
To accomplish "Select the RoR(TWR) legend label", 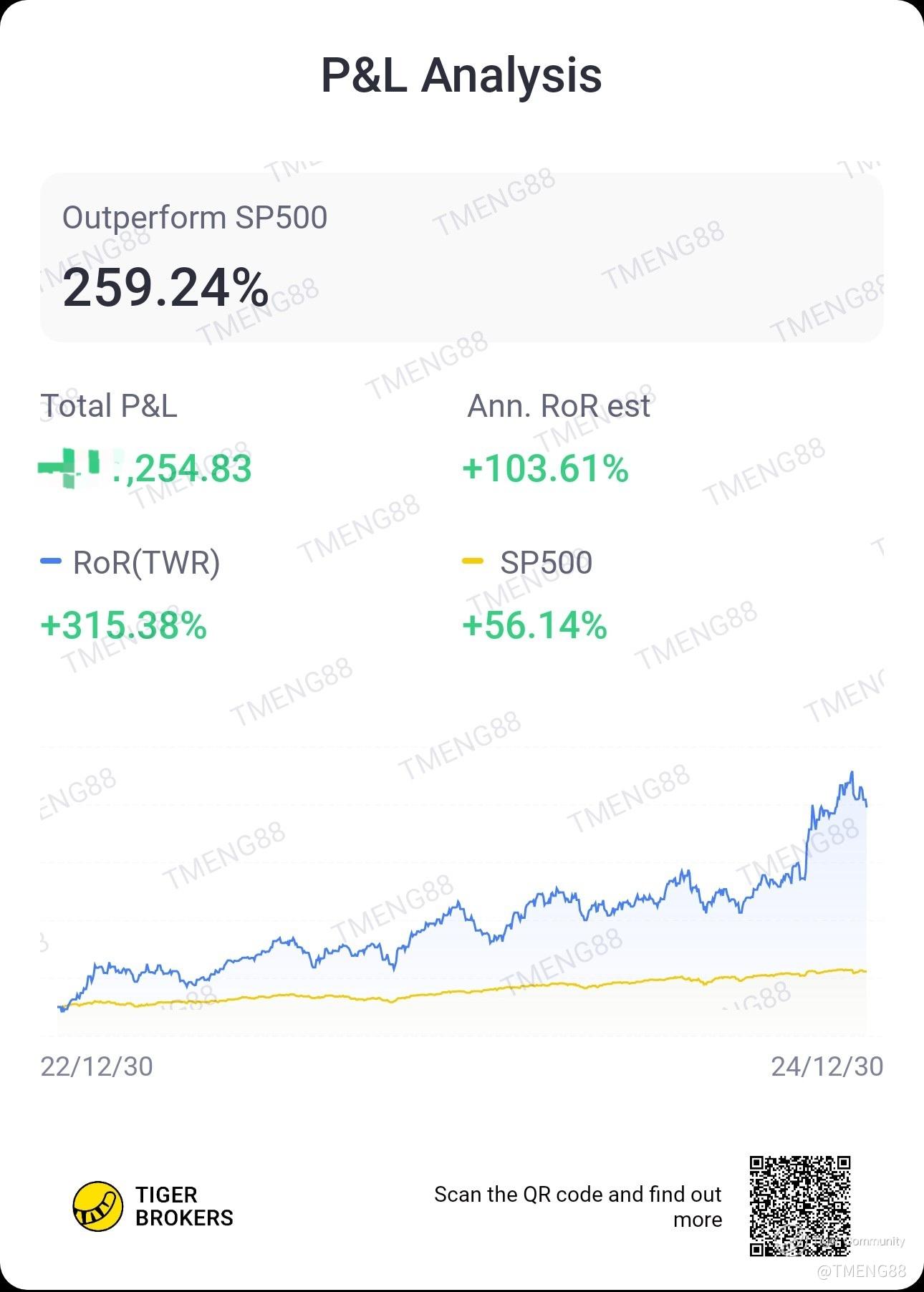I will point(147,563).
